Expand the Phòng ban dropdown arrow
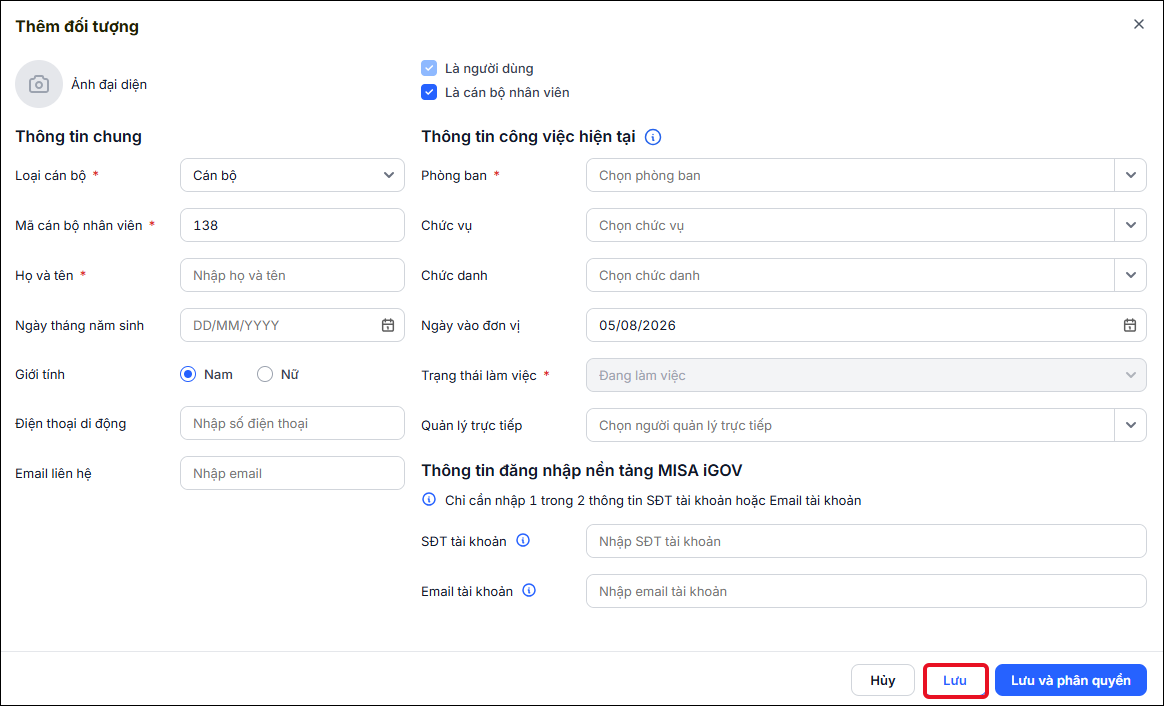Image resolution: width=1164 pixels, height=706 pixels. point(1130,175)
